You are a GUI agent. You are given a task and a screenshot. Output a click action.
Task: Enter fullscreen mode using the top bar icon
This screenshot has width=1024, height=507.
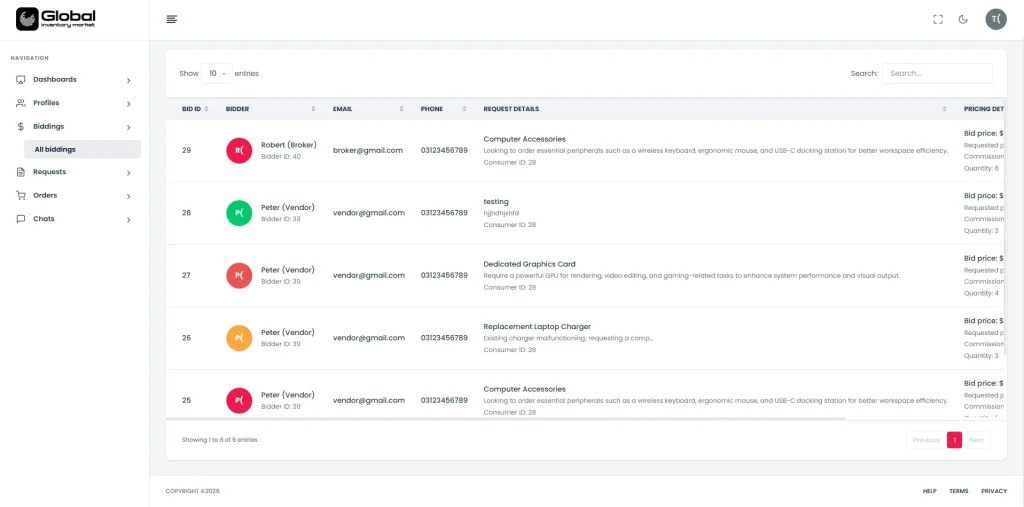tap(938, 19)
